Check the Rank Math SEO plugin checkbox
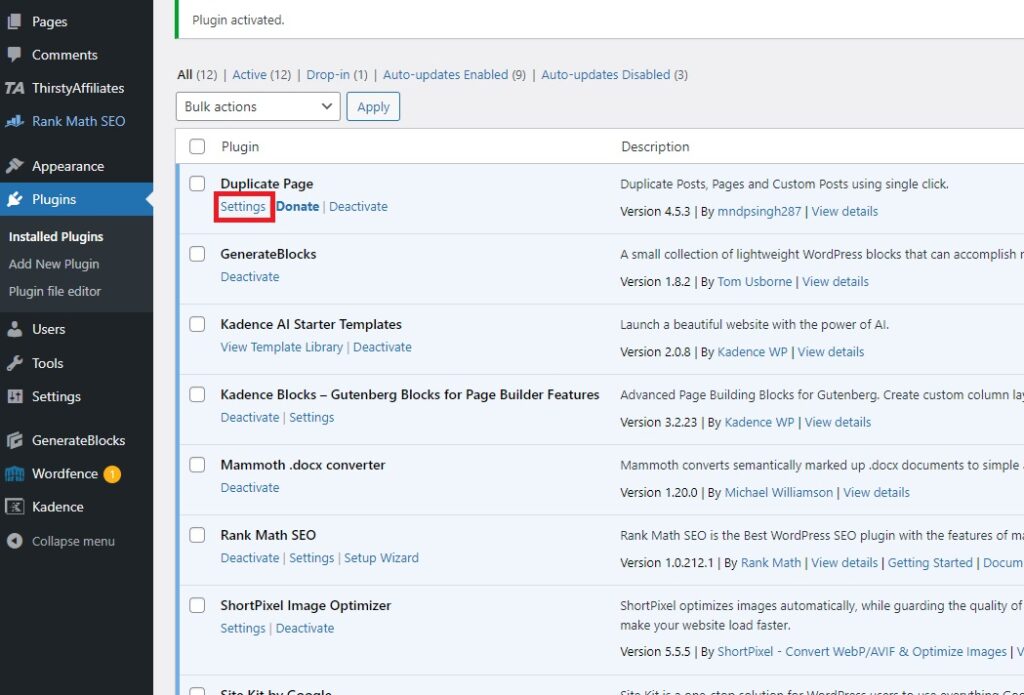1024x695 pixels. (x=197, y=535)
